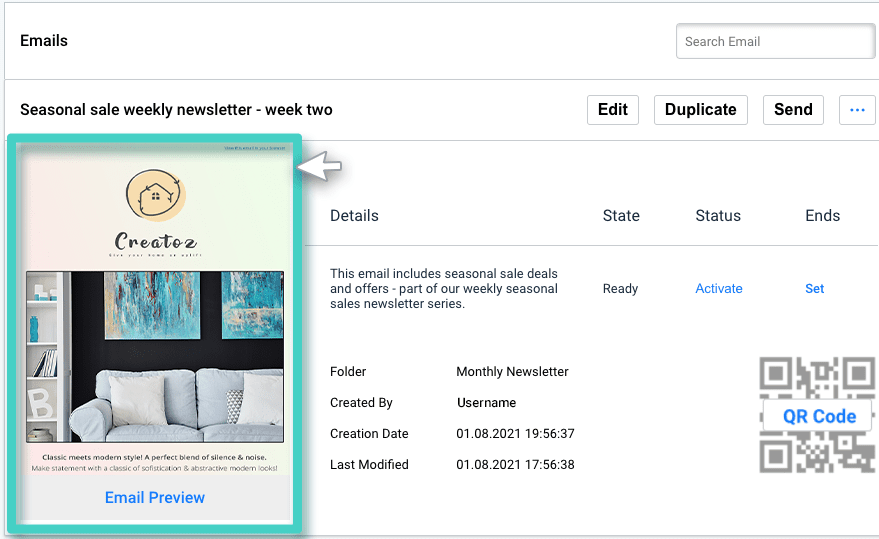Click the newsletter title Seasonal sale weekly
This screenshot has height=539, width=879.
(x=176, y=110)
